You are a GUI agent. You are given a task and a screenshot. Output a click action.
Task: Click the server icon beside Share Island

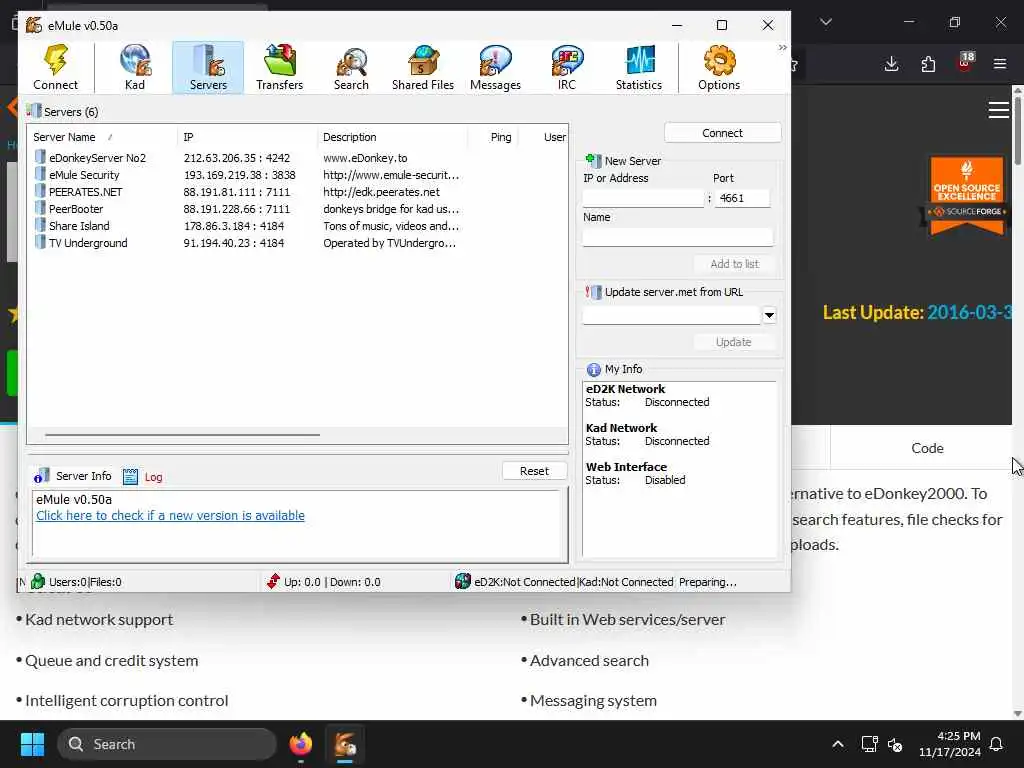click(x=40, y=225)
